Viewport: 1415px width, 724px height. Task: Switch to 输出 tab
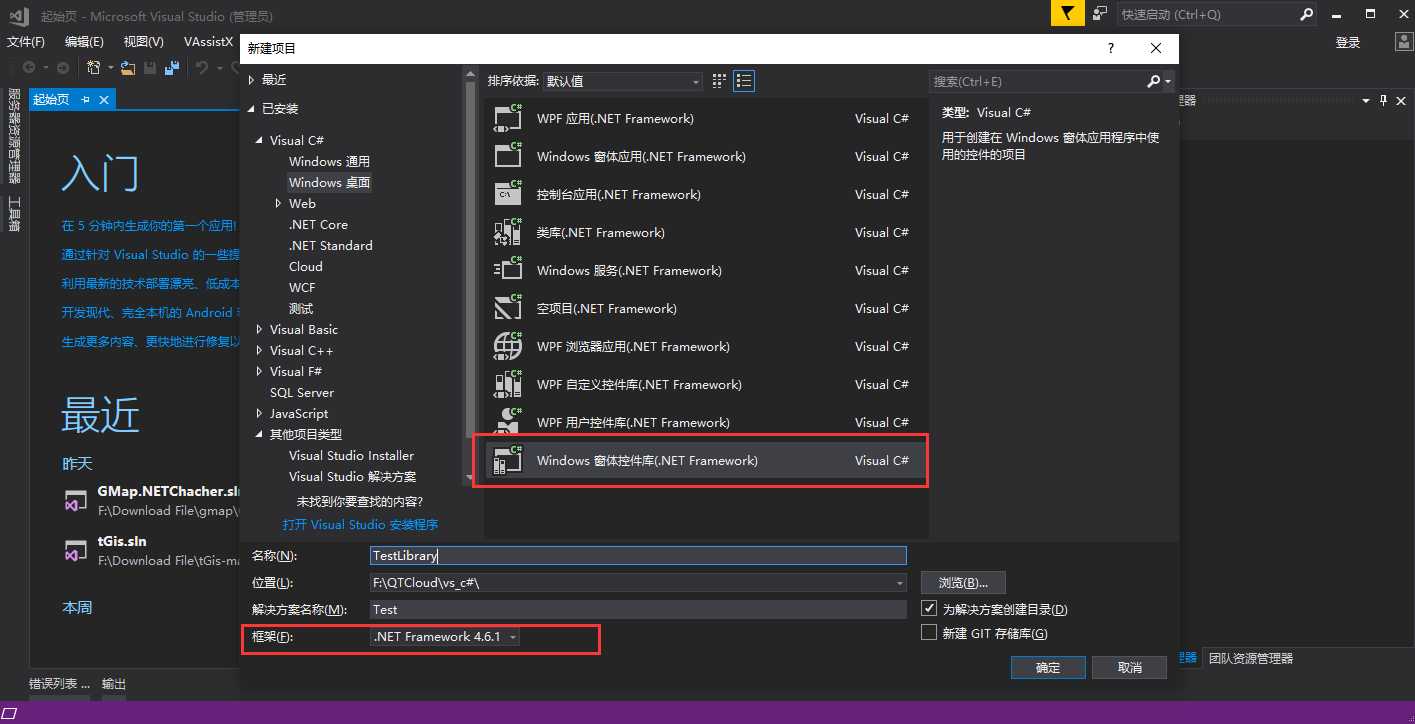pos(114,684)
